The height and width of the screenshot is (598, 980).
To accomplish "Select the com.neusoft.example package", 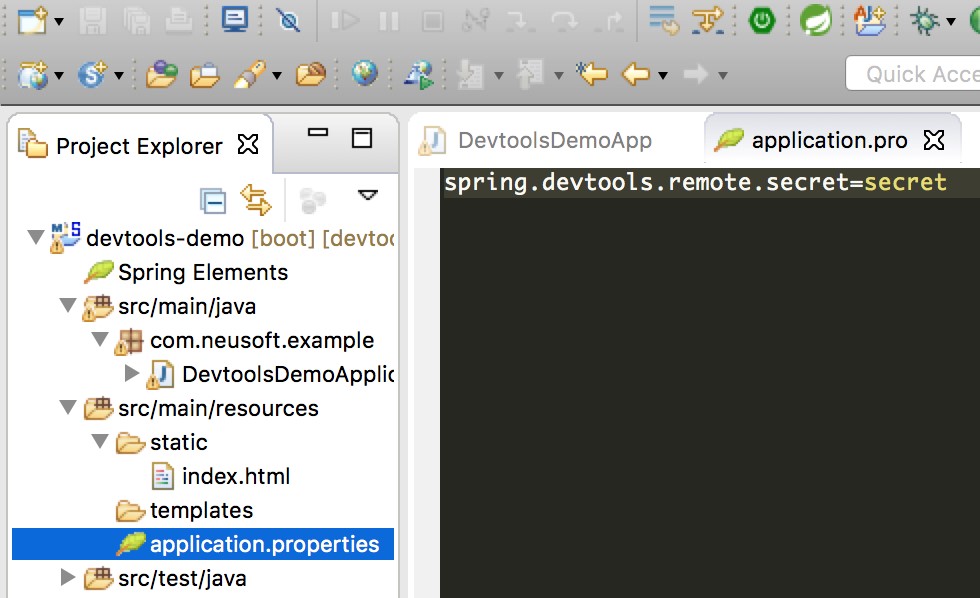I will (262, 340).
